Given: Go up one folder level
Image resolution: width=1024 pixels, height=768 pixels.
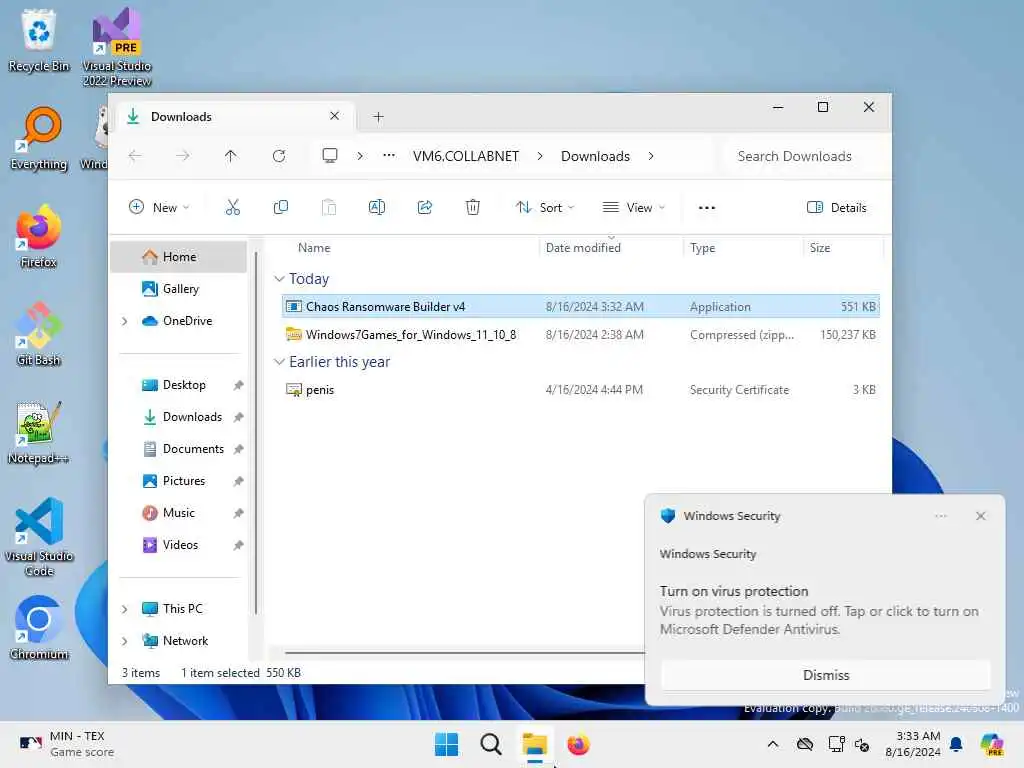Looking at the screenshot, I should click(x=231, y=156).
